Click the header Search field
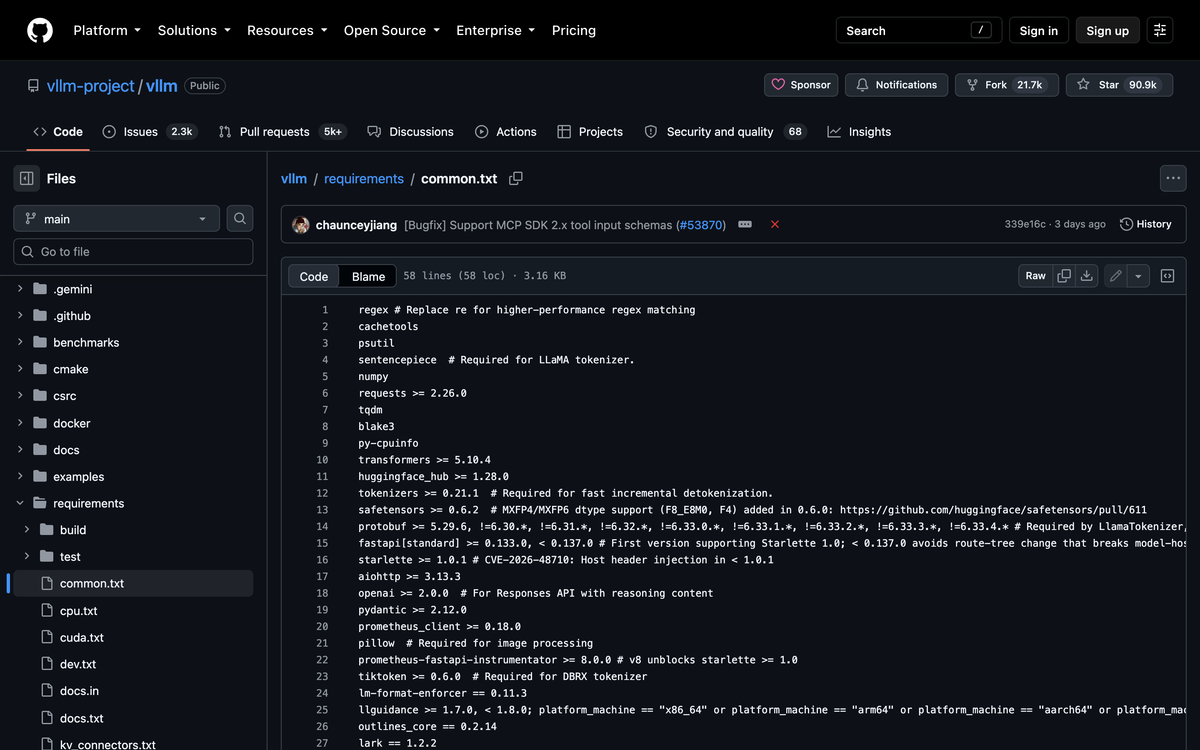The height and width of the screenshot is (750, 1200). pos(918,31)
